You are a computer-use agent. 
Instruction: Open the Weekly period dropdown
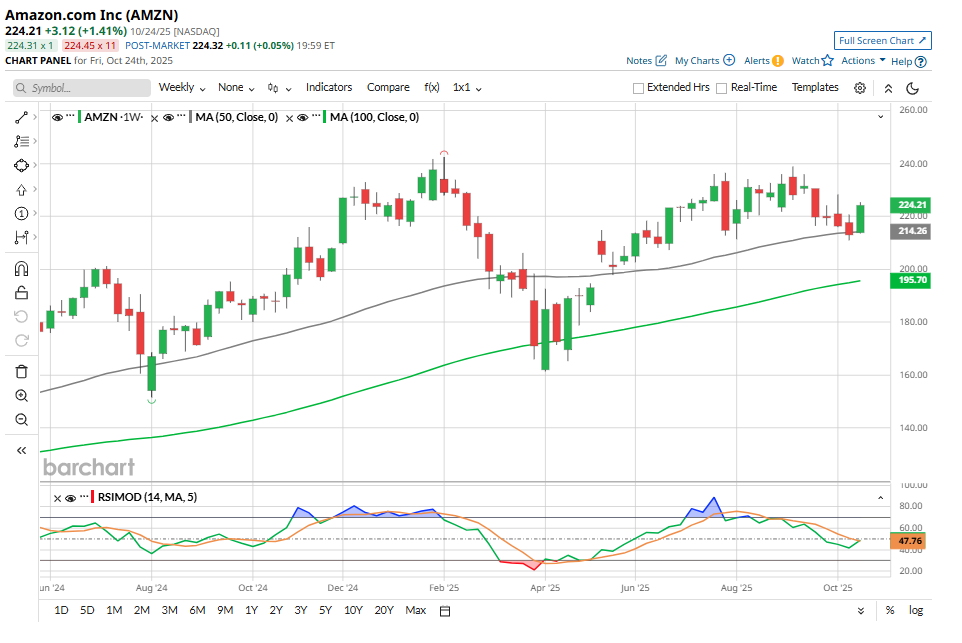tap(182, 88)
